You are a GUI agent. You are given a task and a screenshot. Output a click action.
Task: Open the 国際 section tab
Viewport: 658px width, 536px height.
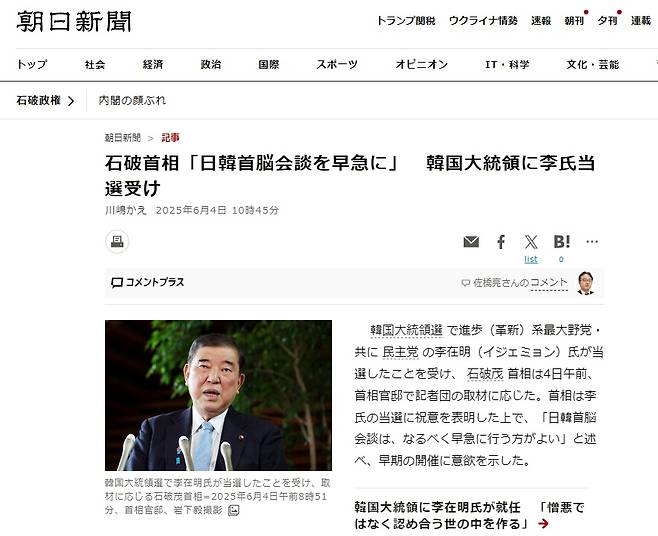pyautogui.click(x=269, y=65)
